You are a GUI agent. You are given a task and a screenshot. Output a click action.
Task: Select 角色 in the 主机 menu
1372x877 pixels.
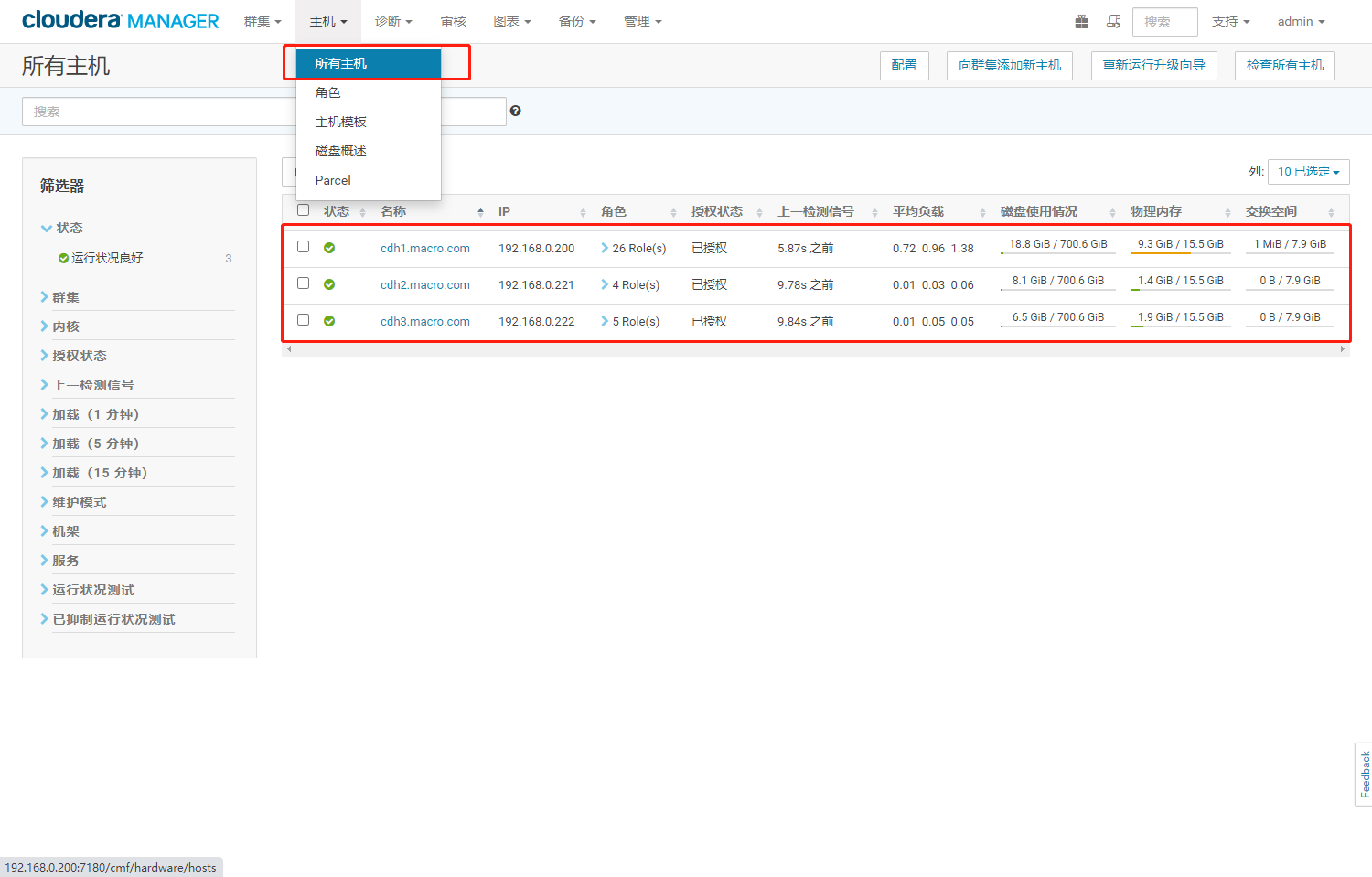tap(369, 92)
